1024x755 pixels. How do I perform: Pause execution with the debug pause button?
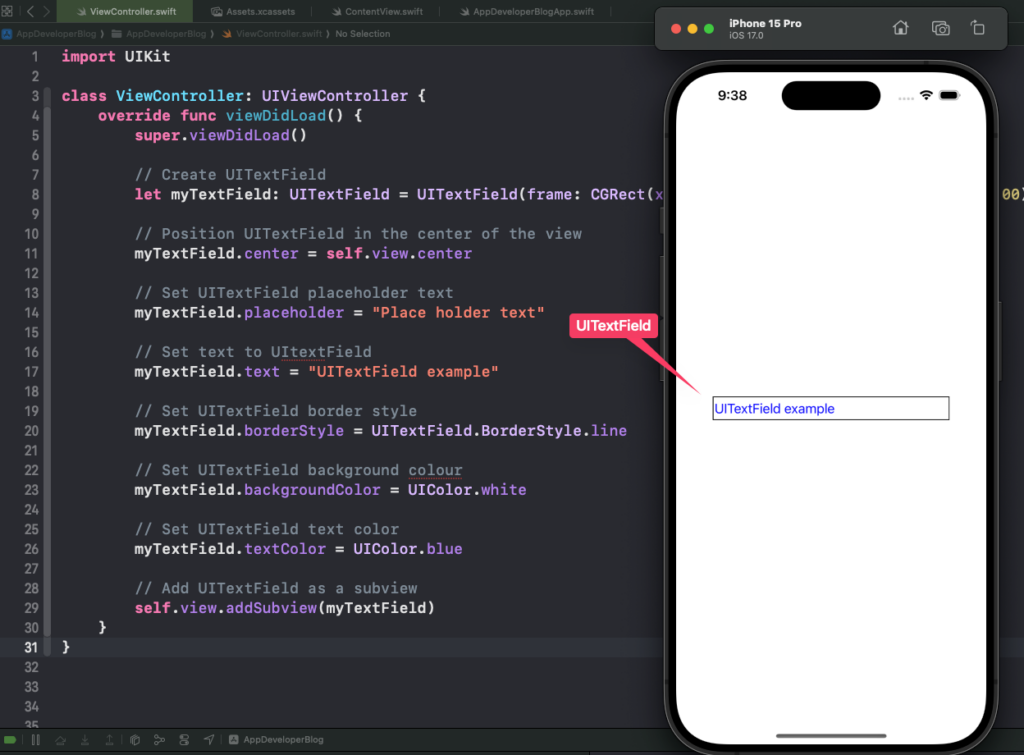tap(35, 741)
